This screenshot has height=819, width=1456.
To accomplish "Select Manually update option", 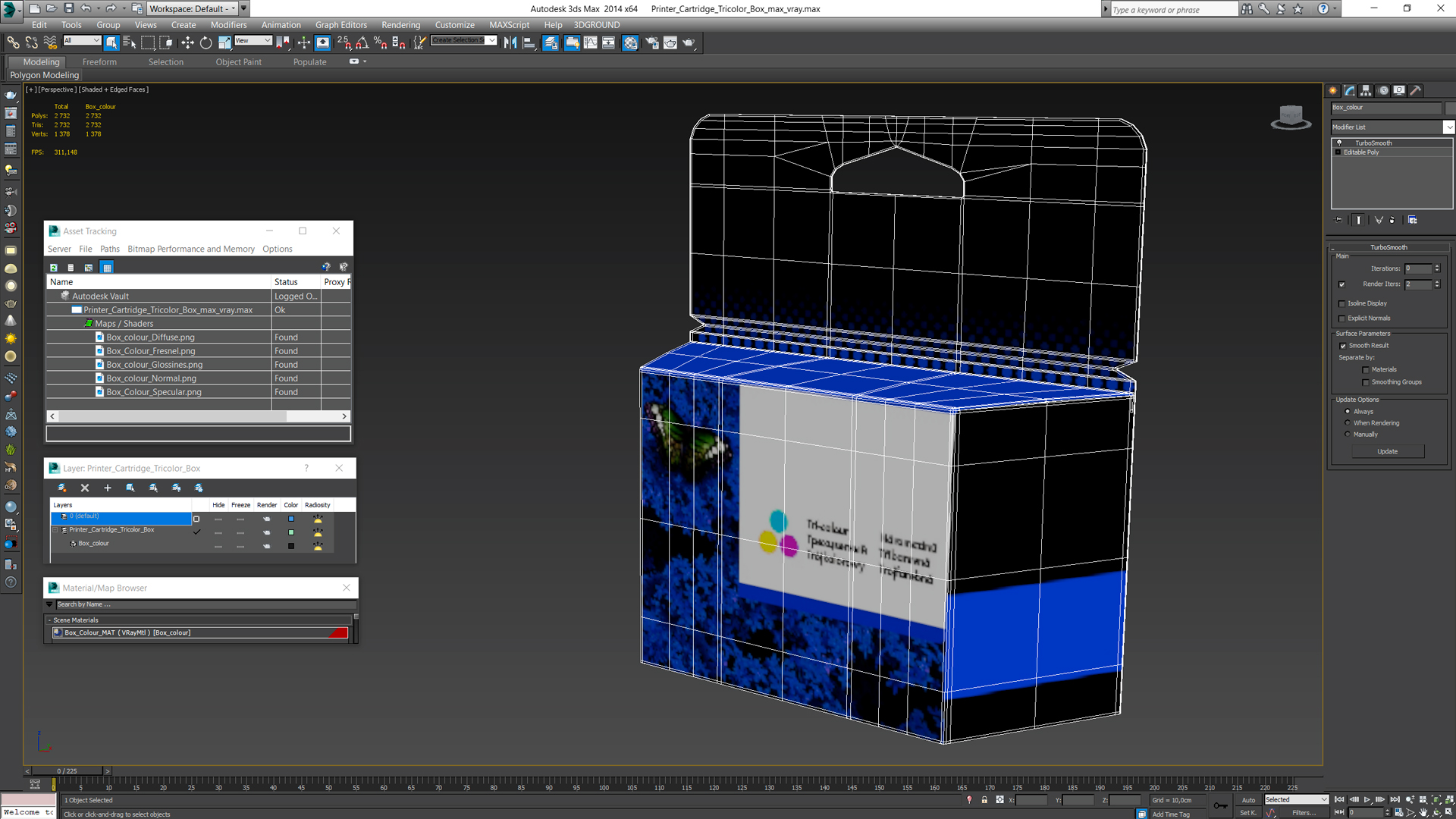I will (x=1348, y=435).
